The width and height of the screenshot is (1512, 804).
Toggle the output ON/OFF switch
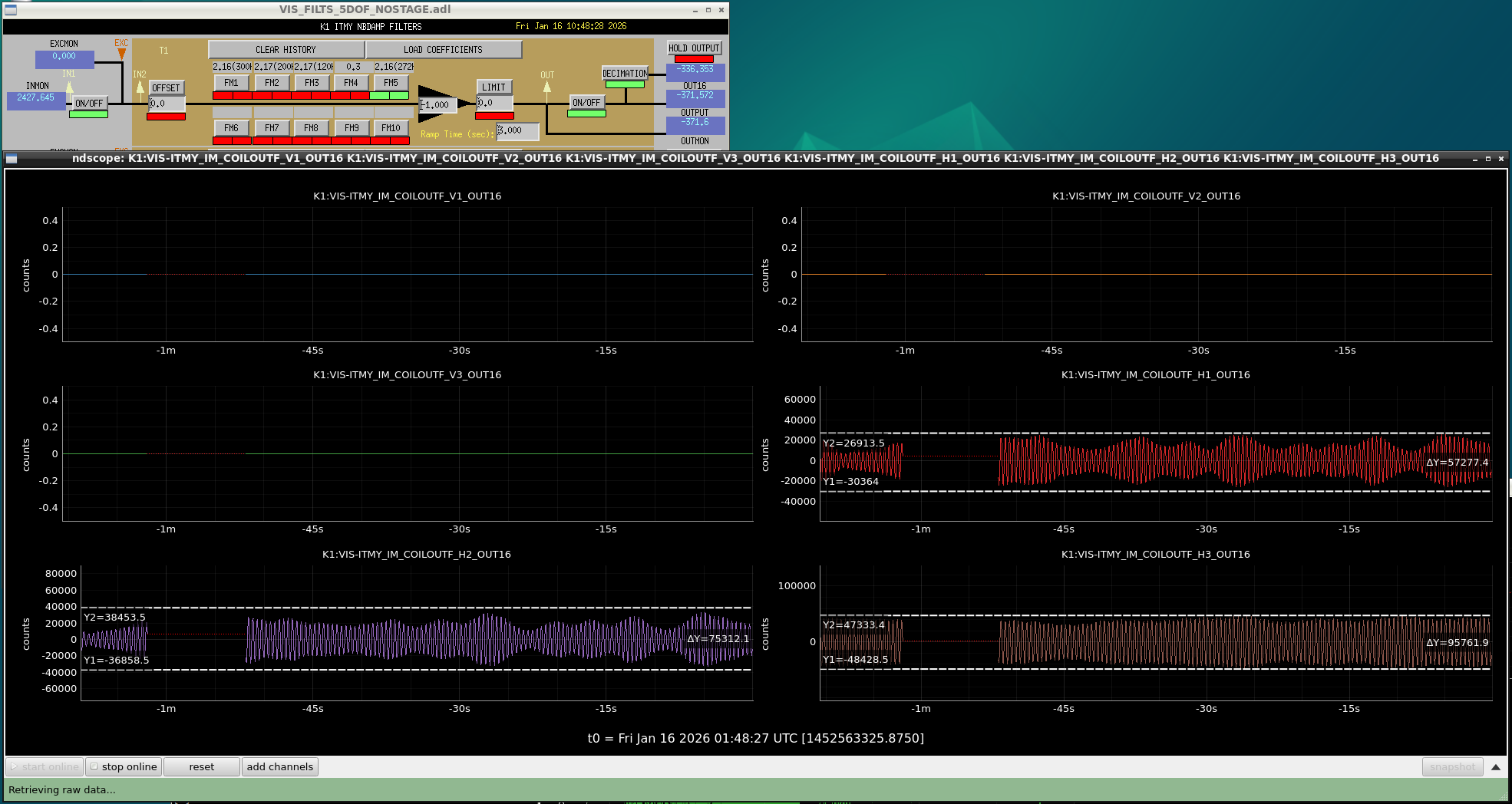tap(586, 102)
